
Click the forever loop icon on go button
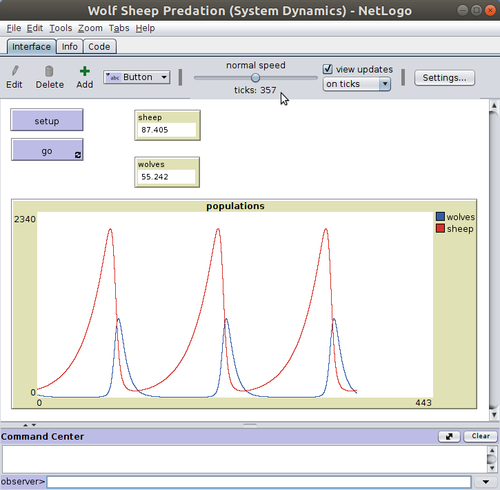78,155
